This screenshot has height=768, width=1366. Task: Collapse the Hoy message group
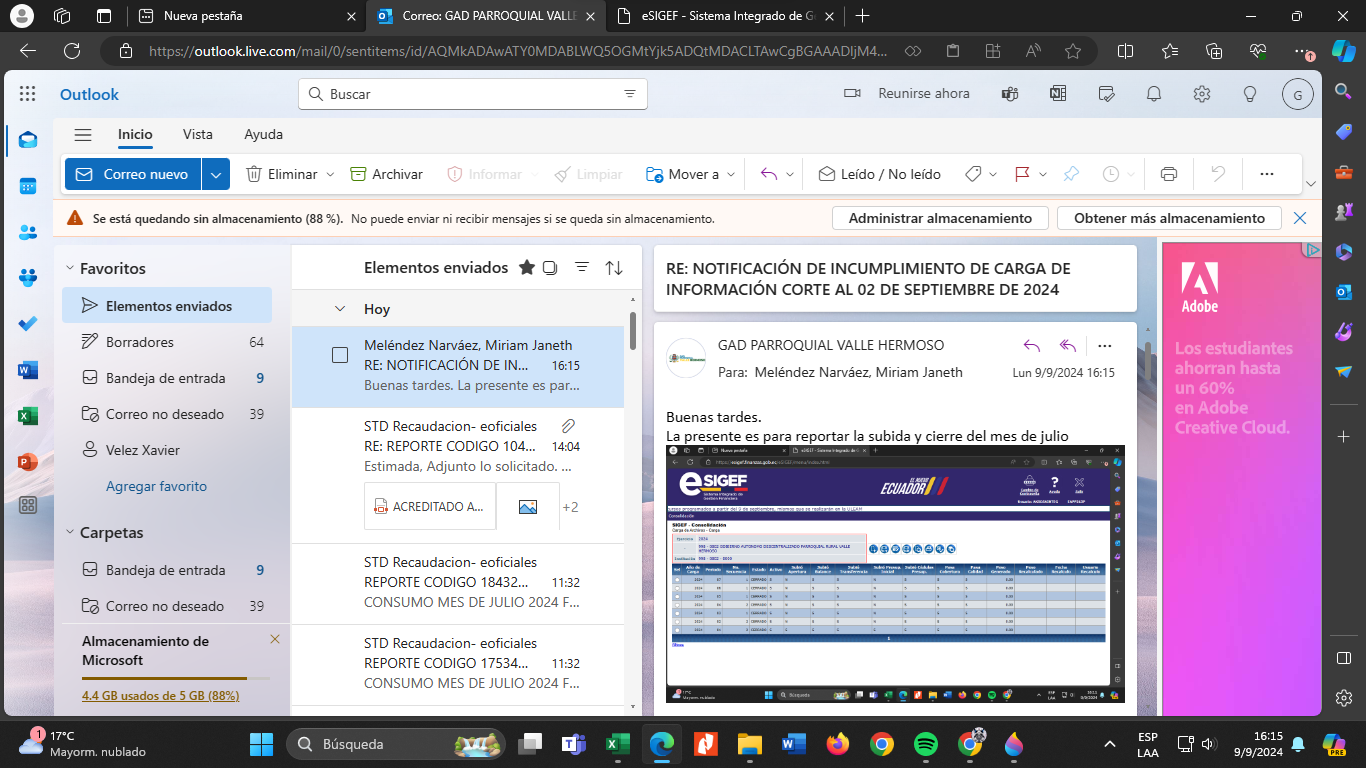click(x=340, y=309)
